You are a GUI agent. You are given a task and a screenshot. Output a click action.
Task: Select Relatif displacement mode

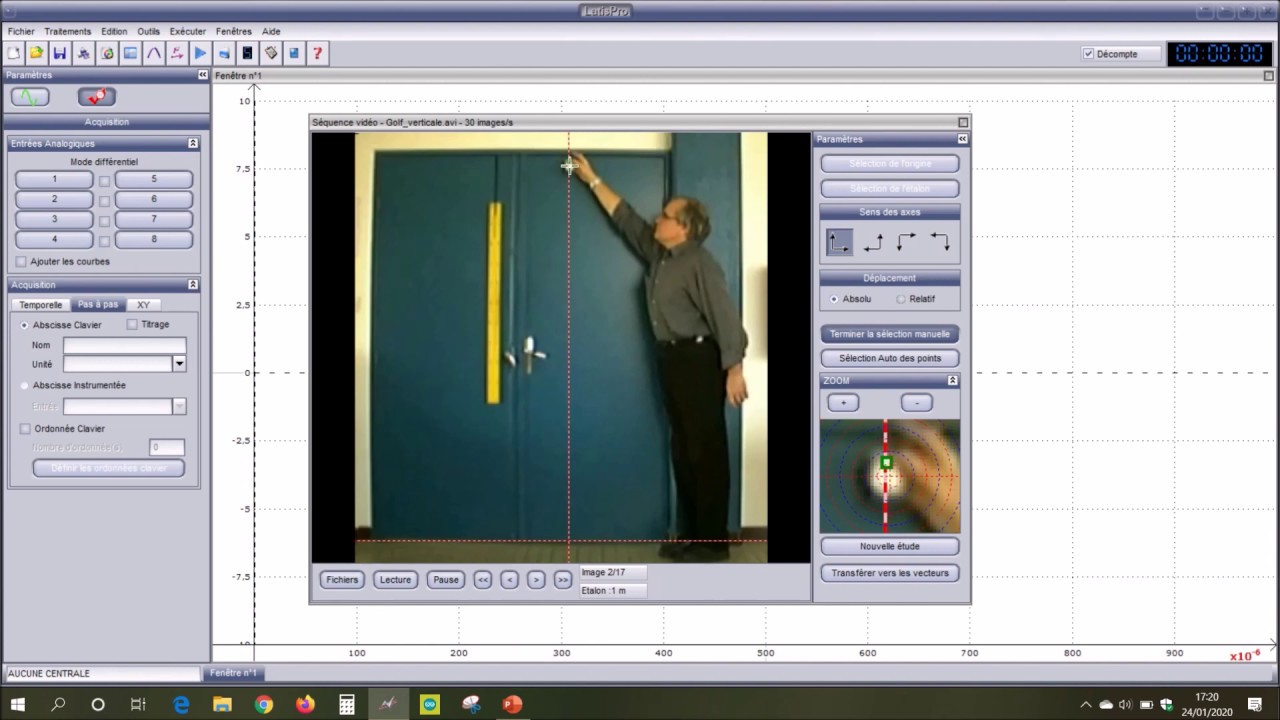click(x=901, y=299)
